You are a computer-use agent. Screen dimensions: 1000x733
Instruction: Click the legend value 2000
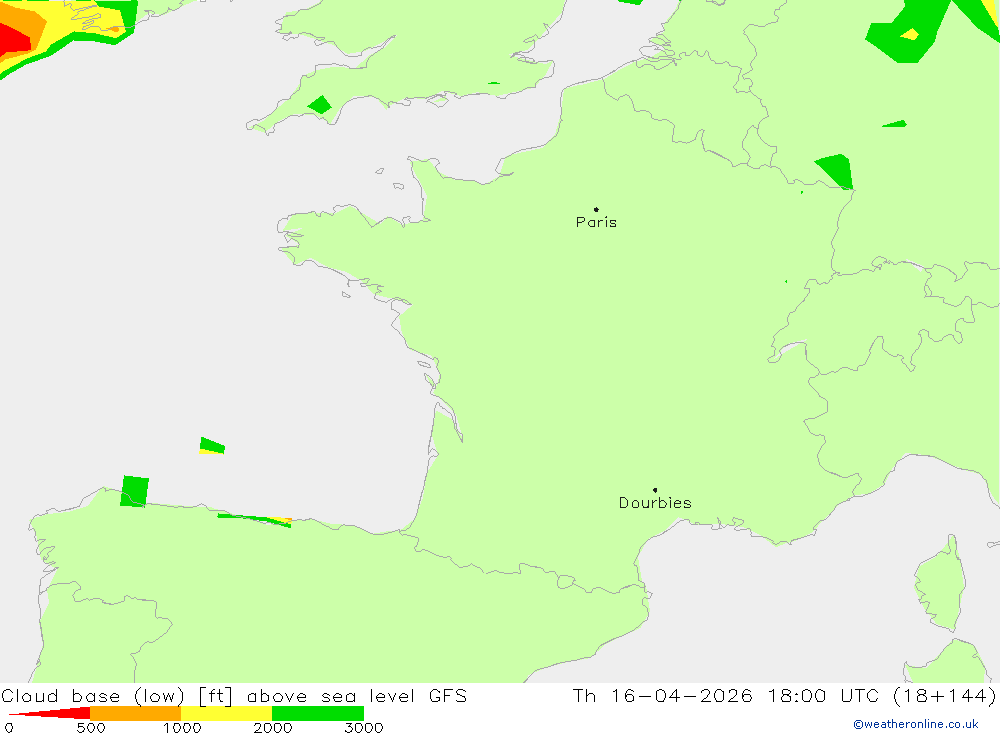273,728
